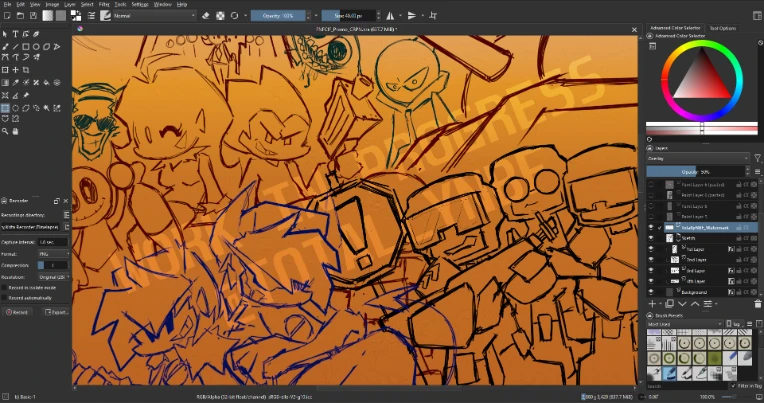Image resolution: width=764 pixels, height=403 pixels.
Task: Choose the Rectangular Selection tool
Action: (5, 108)
